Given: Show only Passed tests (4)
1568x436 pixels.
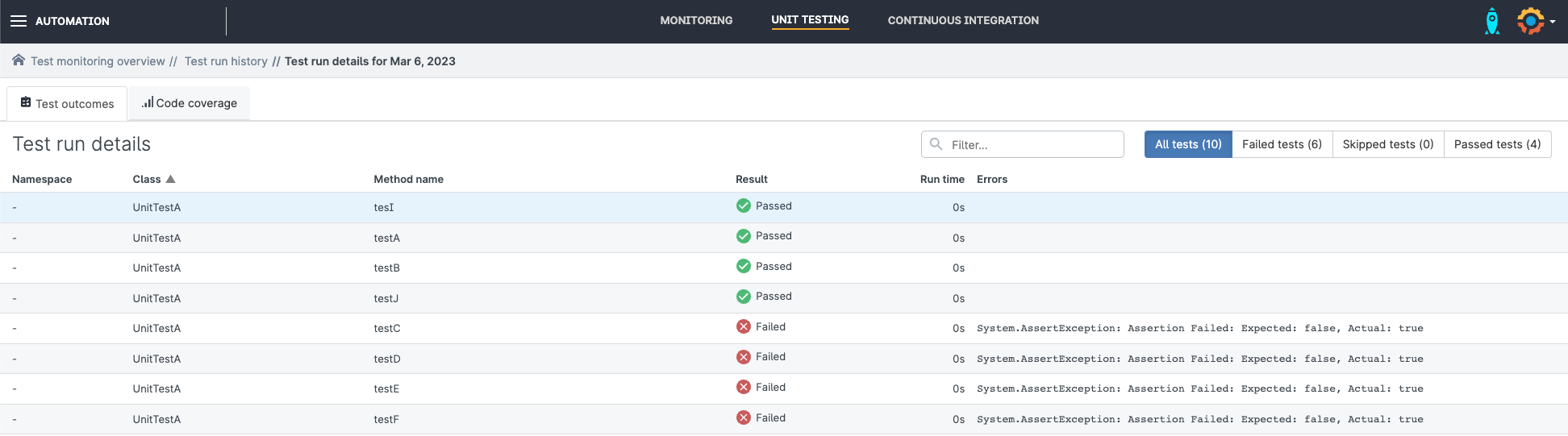Looking at the screenshot, I should click(x=1496, y=144).
